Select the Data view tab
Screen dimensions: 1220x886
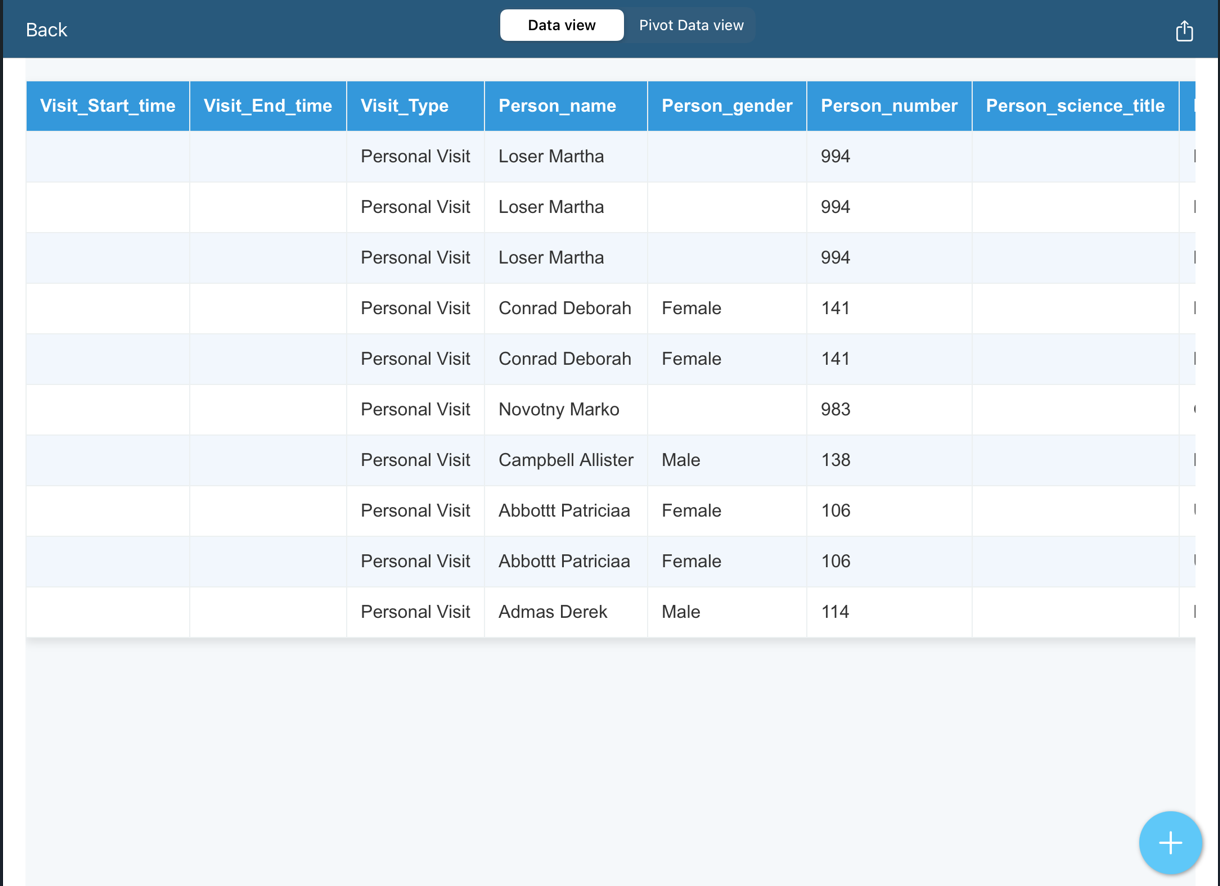(561, 25)
